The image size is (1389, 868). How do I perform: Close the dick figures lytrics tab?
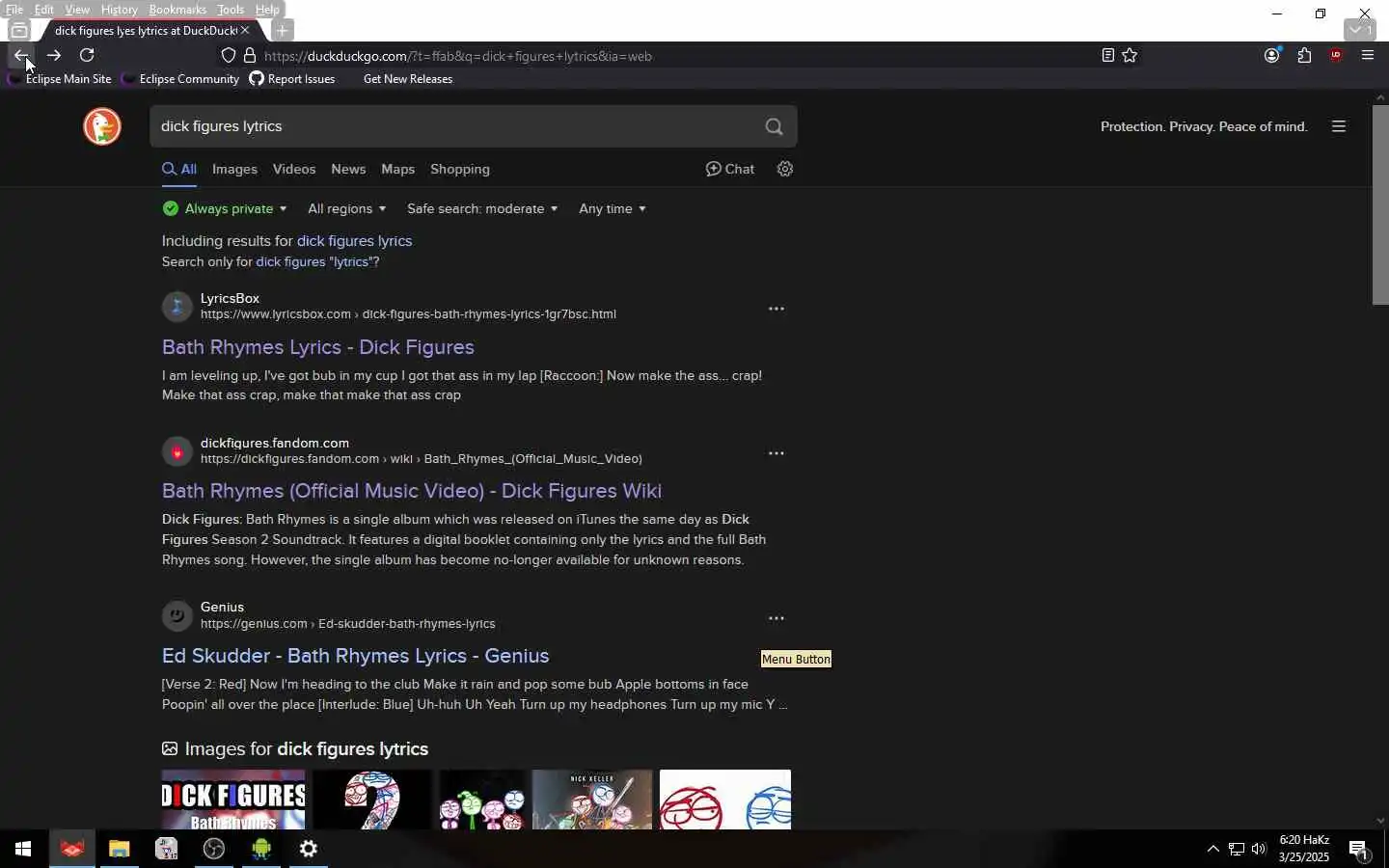coord(245,31)
